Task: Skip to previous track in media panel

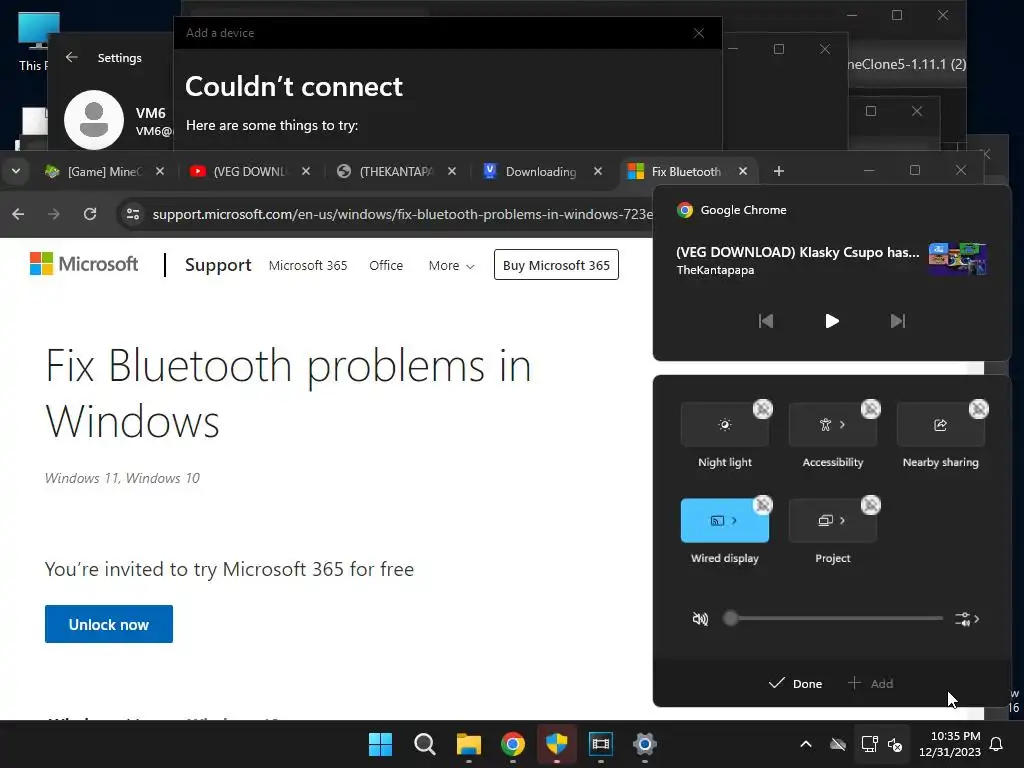Action: [766, 321]
